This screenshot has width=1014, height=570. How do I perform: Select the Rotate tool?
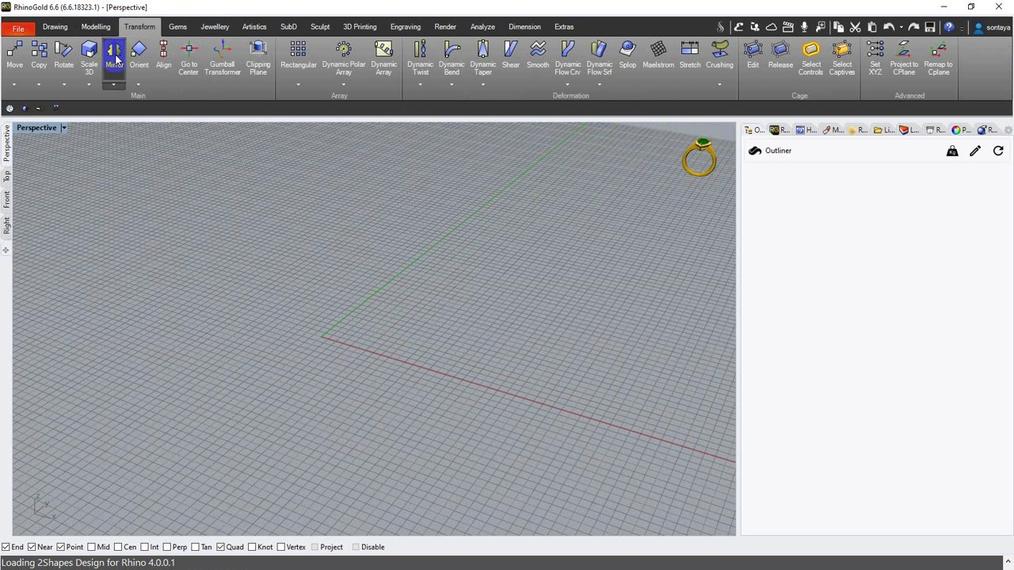pos(63,55)
